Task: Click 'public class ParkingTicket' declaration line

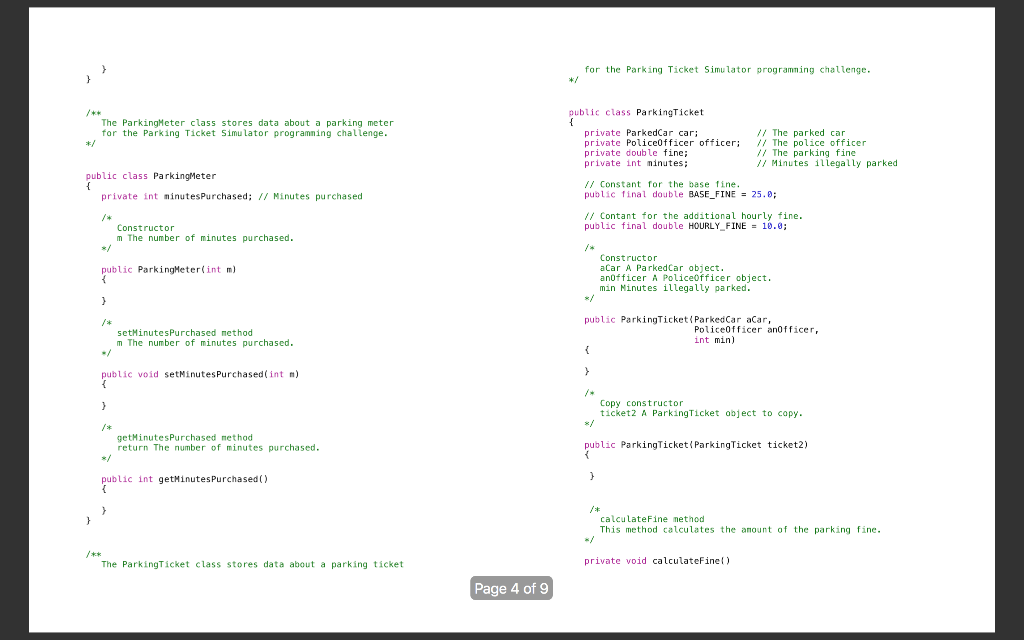Action: [x=636, y=112]
